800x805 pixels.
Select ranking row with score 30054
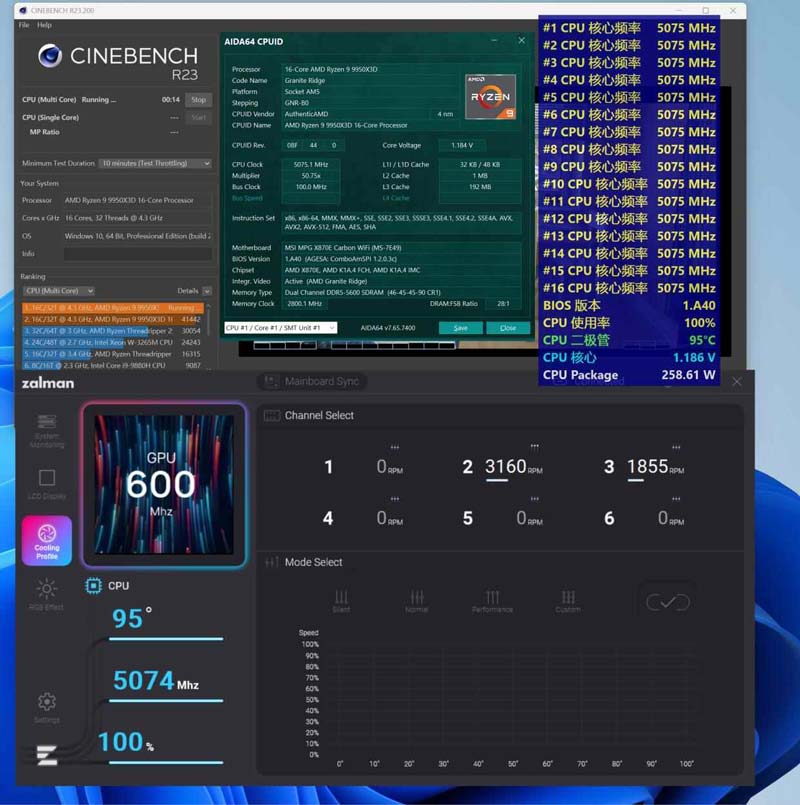point(113,331)
